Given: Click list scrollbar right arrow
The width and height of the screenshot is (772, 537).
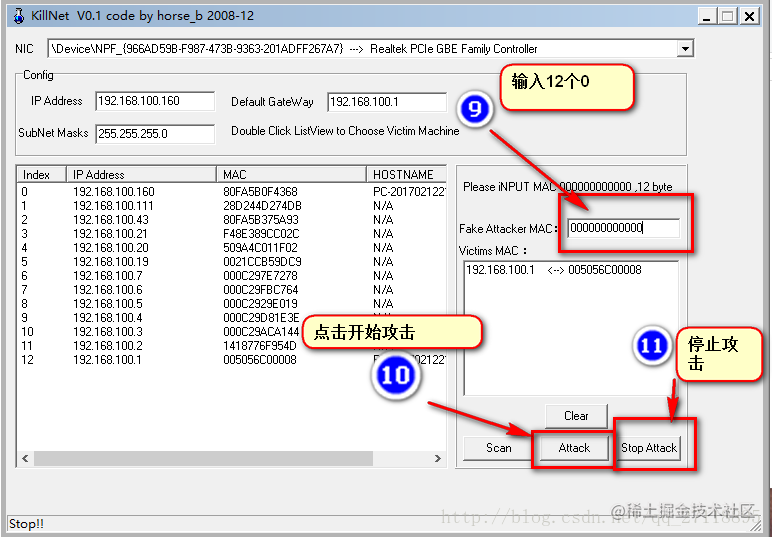Looking at the screenshot, I should pyautogui.click(x=438, y=458).
